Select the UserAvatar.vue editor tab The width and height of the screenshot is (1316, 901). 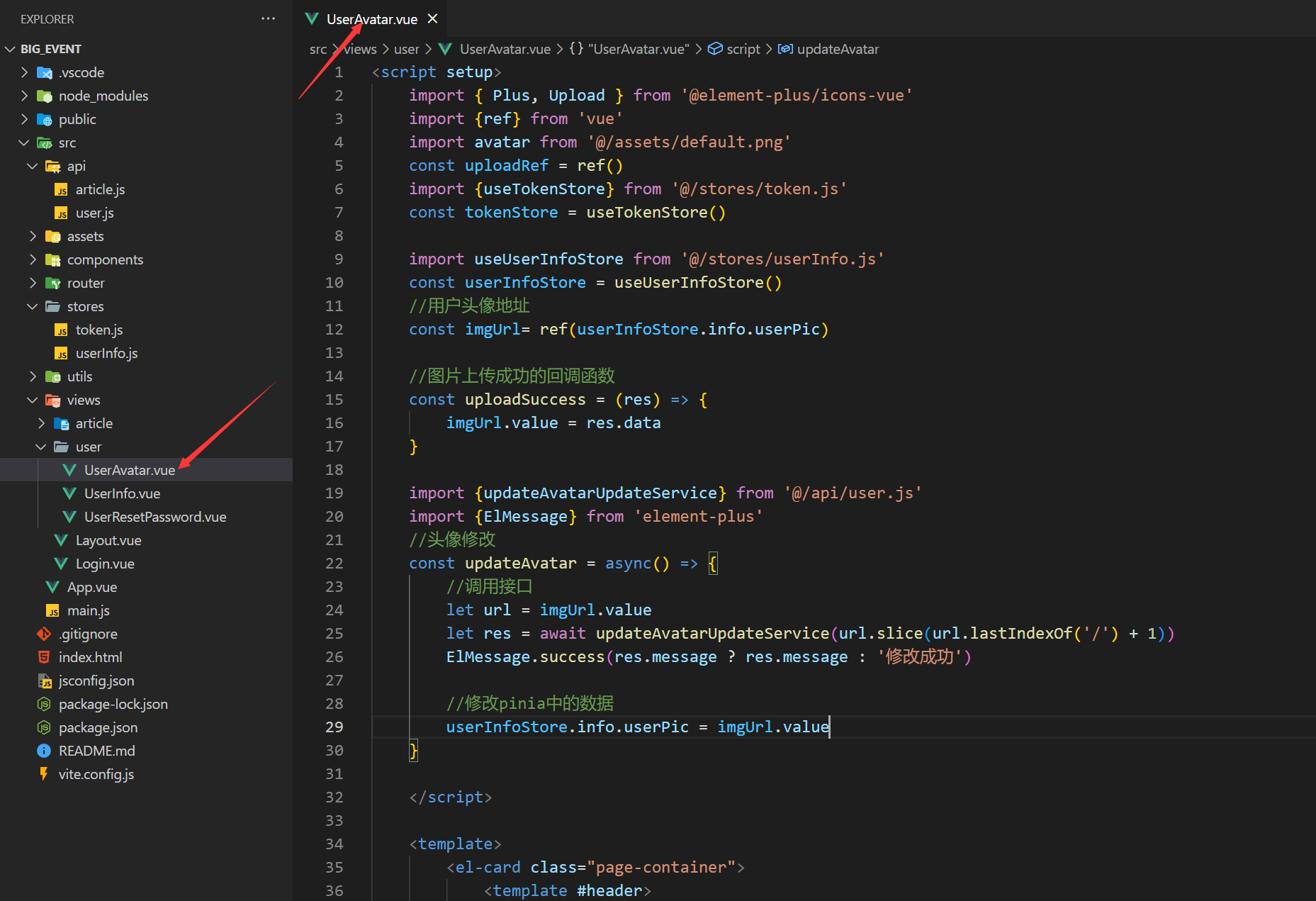[371, 19]
